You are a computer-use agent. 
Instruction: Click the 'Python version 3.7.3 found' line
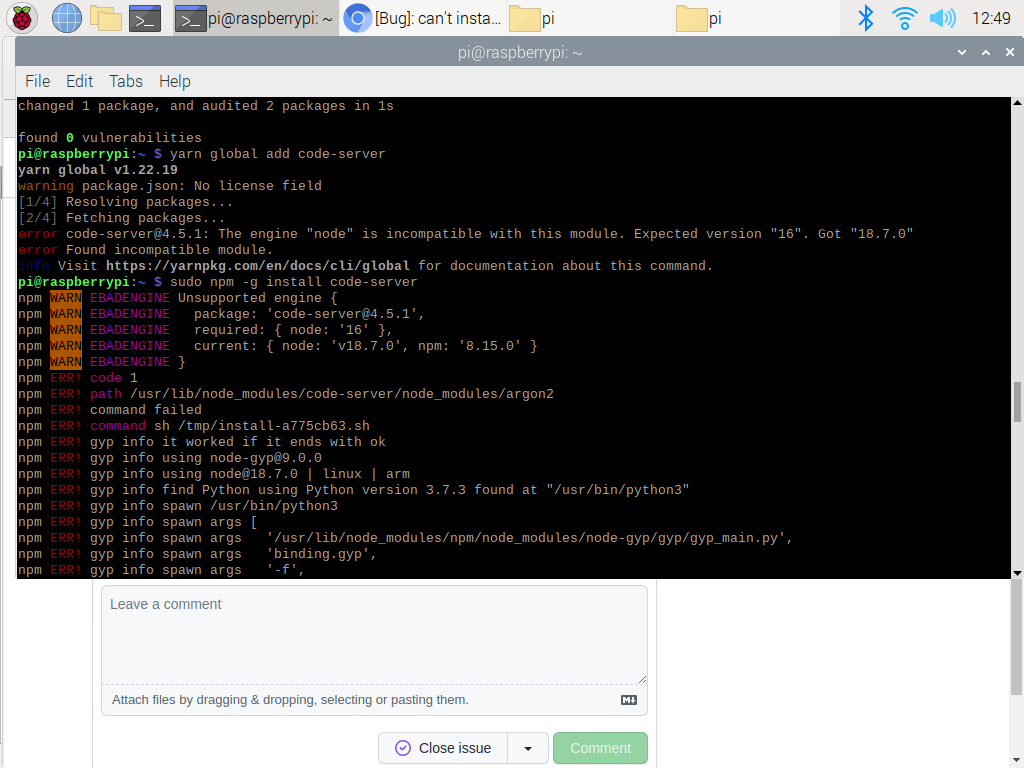coord(353,490)
